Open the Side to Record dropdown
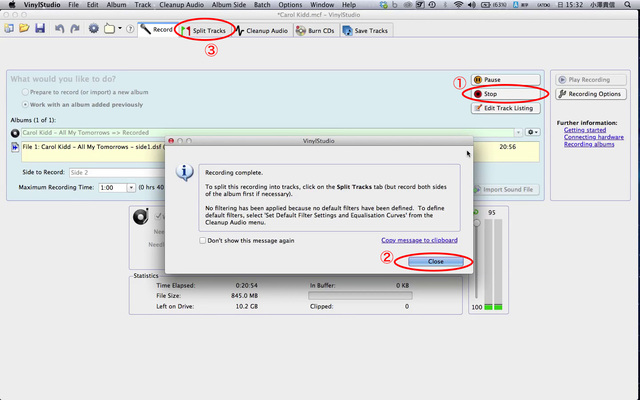Viewport: 640px width, 400px height. click(x=117, y=173)
